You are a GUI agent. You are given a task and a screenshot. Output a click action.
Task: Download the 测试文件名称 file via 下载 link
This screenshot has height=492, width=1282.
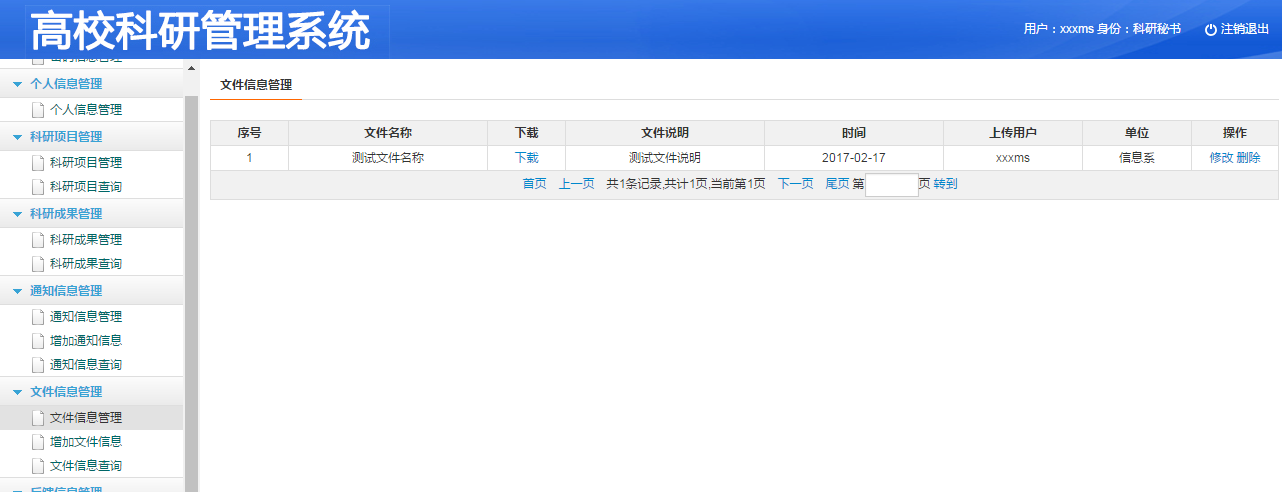527,158
